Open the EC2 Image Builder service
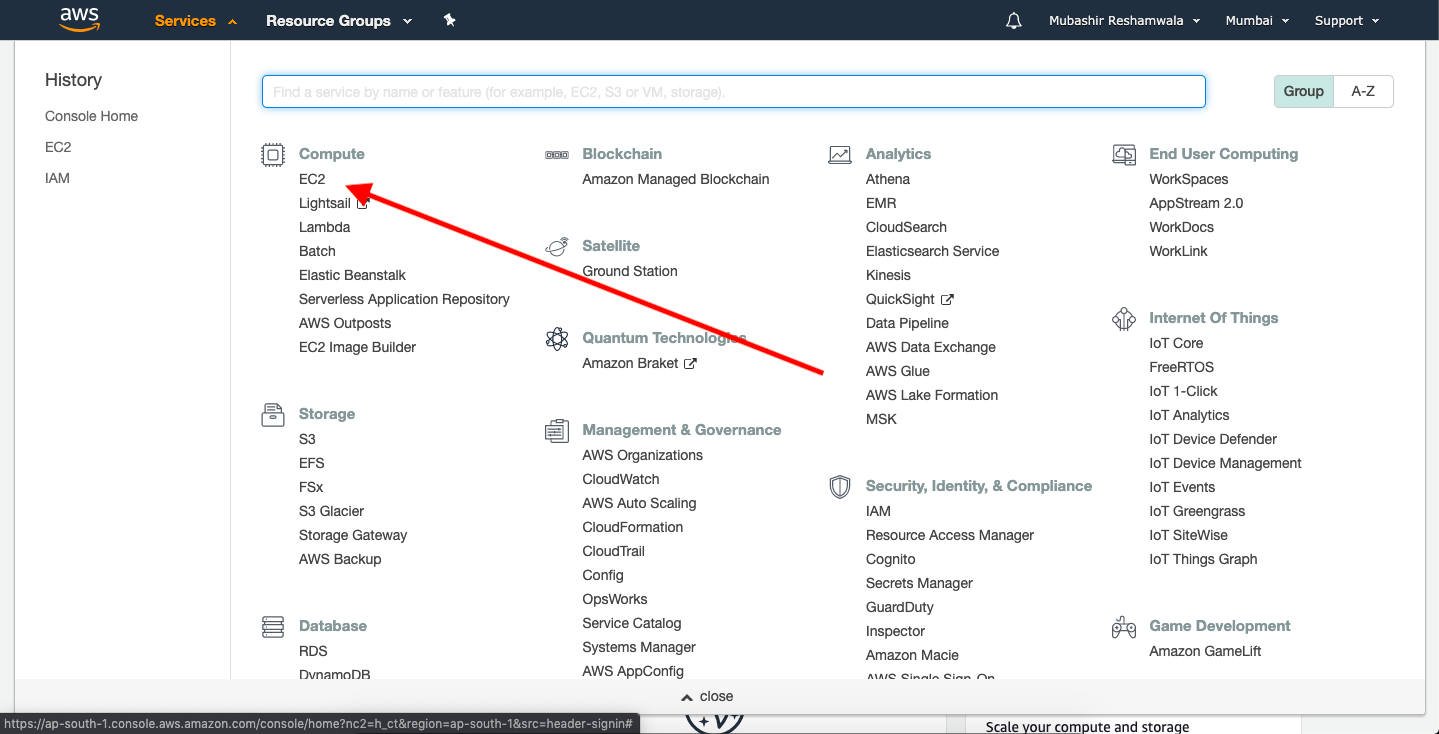 (x=357, y=347)
